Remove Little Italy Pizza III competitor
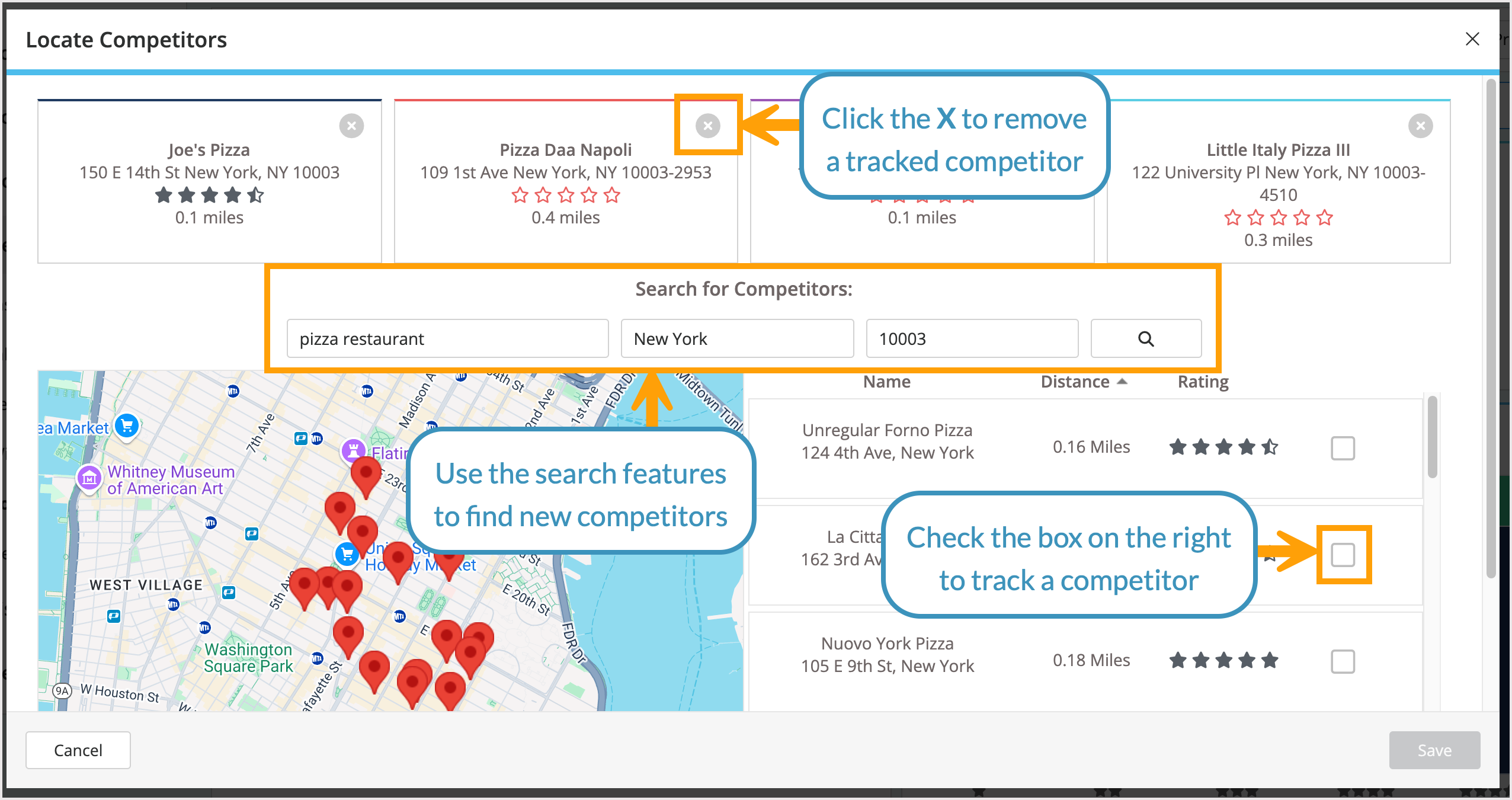 pyautogui.click(x=1420, y=126)
